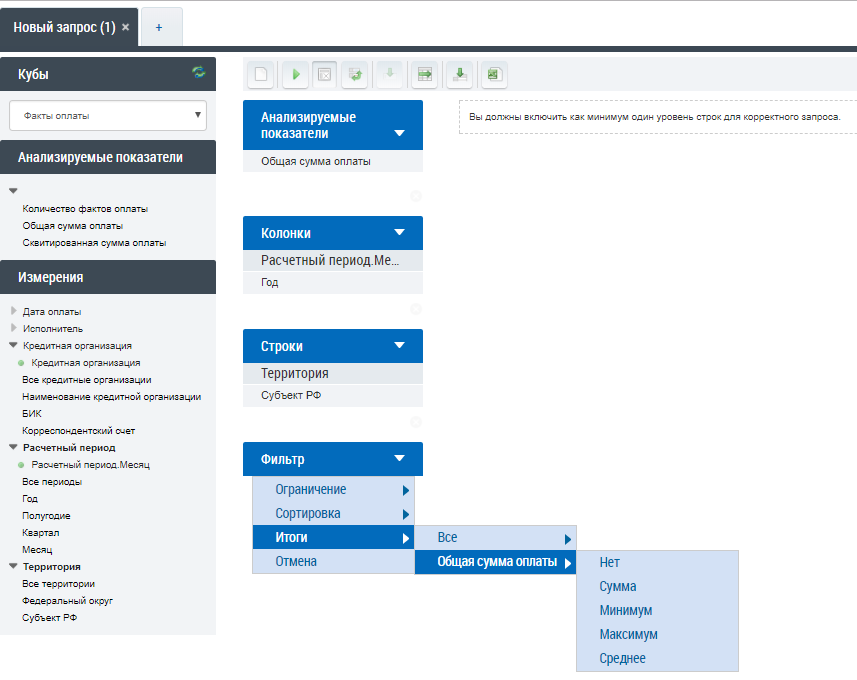Select Общая сумма оплаты in totals submenu

[x=495, y=562]
